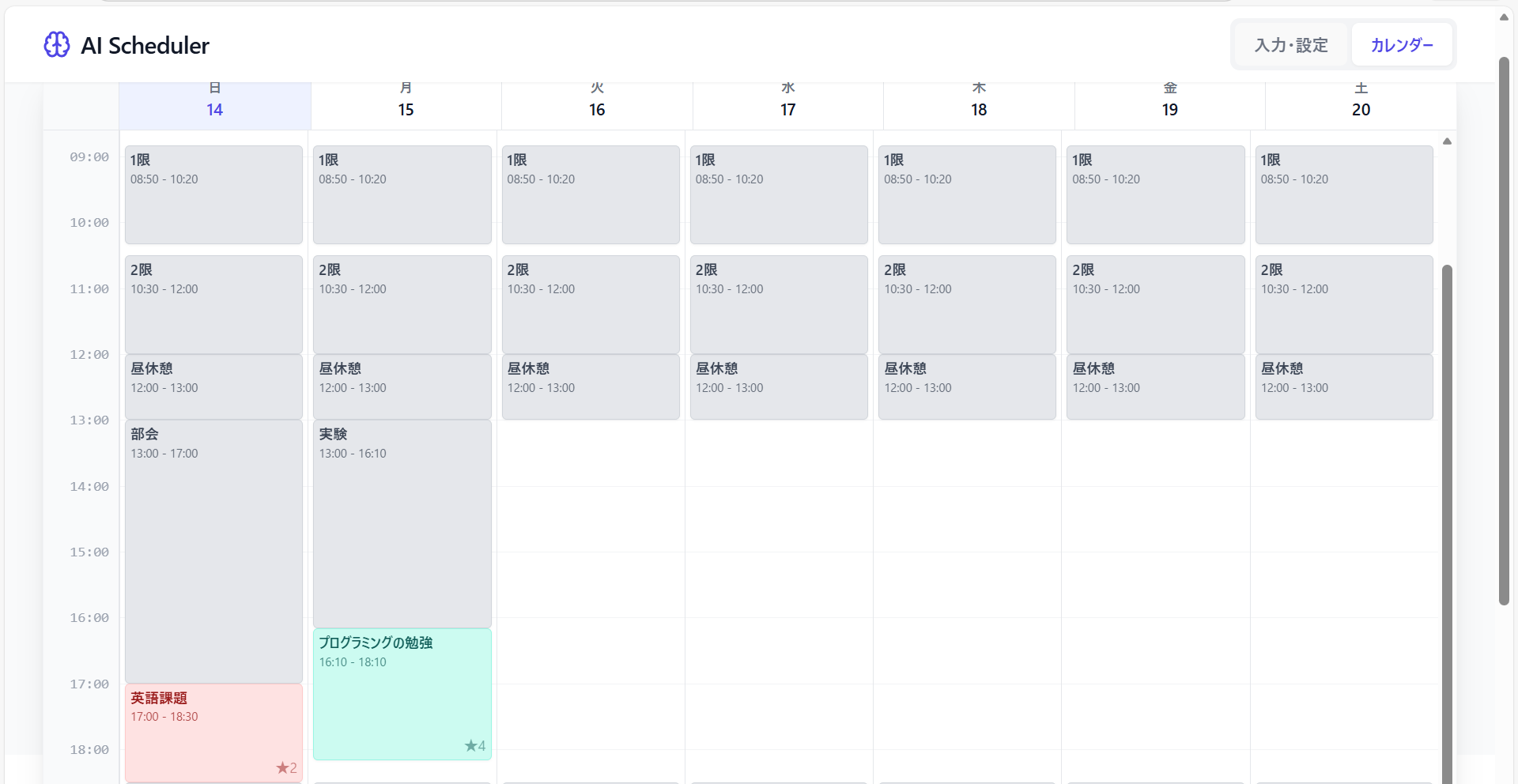This screenshot has height=784, width=1518.
Task: Select the 部会 event on Sunday
Action: pos(213,553)
